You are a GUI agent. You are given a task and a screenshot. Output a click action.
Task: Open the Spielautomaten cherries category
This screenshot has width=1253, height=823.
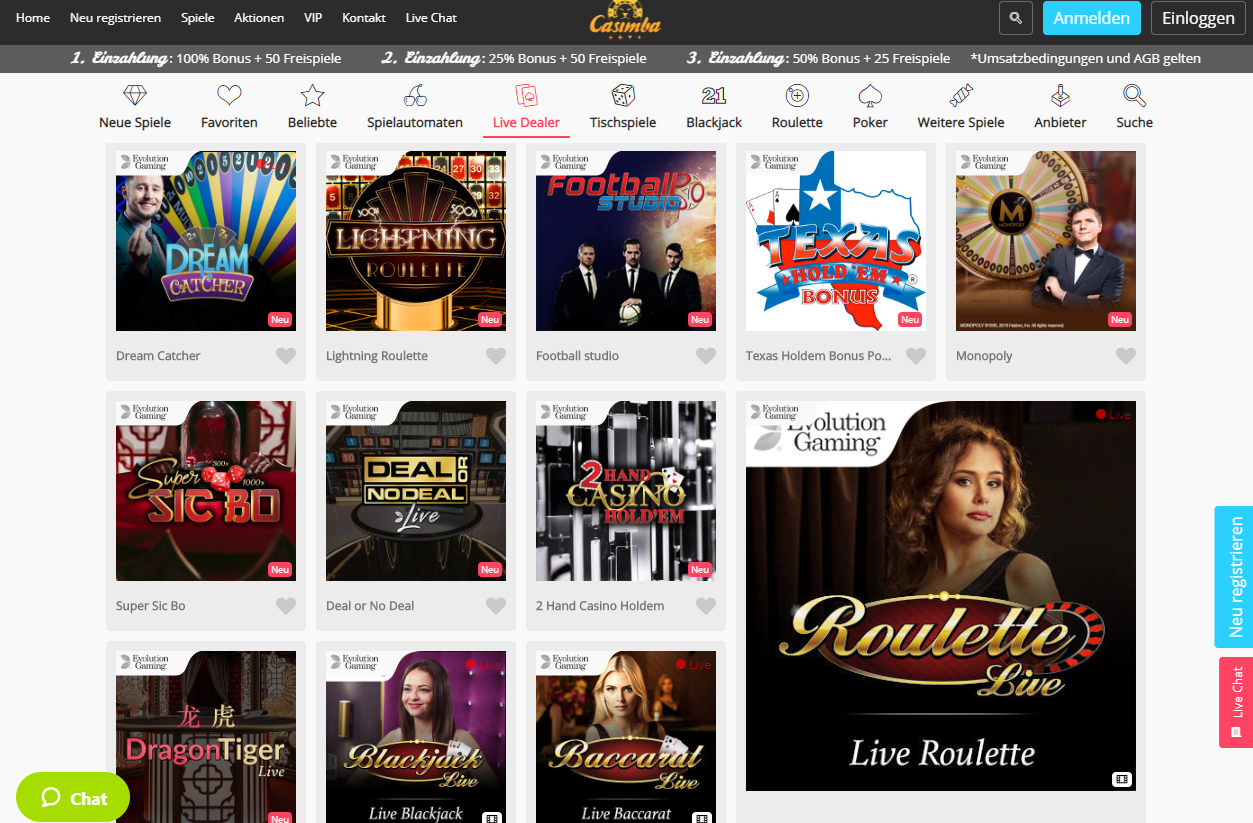415,108
